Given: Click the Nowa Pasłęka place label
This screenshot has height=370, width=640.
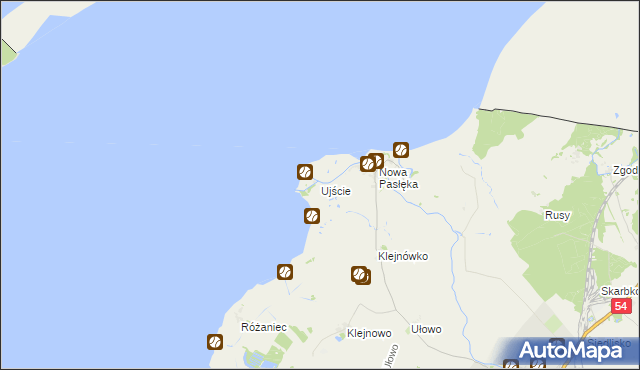Looking at the screenshot, I should click(398, 179).
